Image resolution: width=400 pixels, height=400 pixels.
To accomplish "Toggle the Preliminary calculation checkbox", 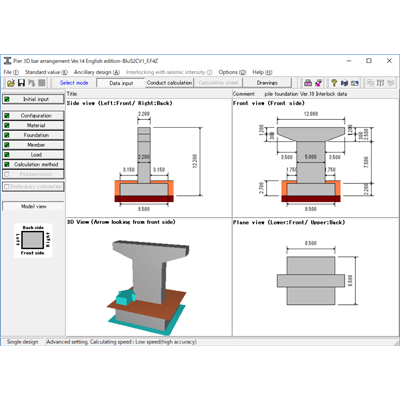I will coord(6,187).
